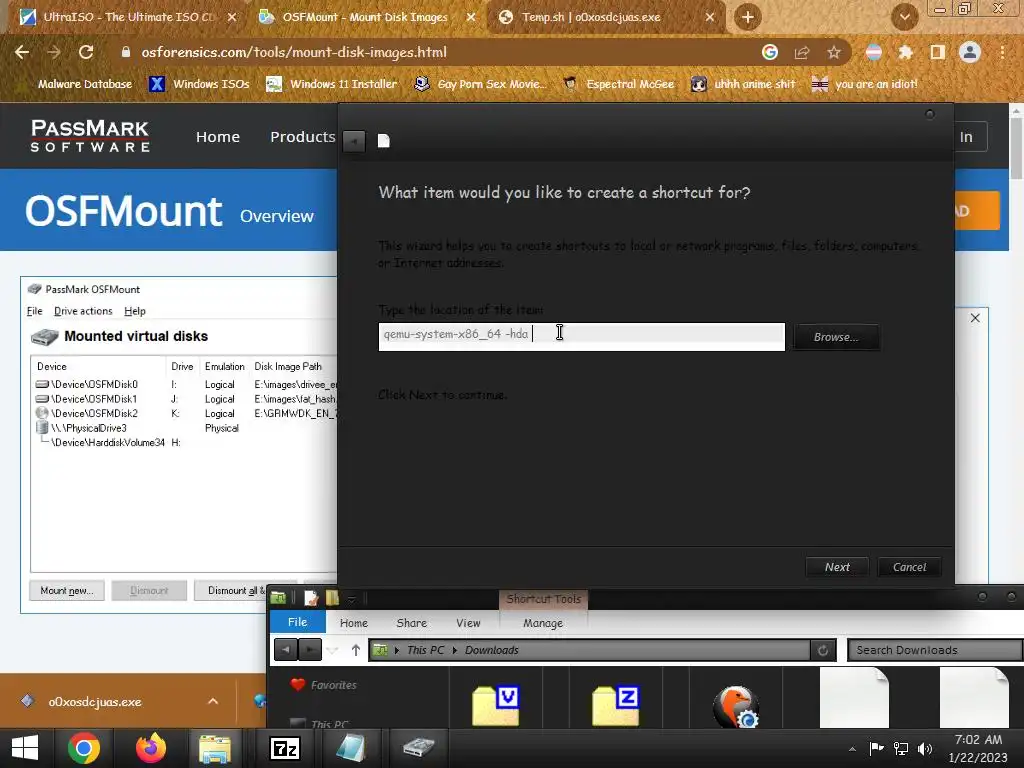Bookmark this page with the star
Image resolution: width=1024 pixels, height=768 pixels.
[834, 52]
